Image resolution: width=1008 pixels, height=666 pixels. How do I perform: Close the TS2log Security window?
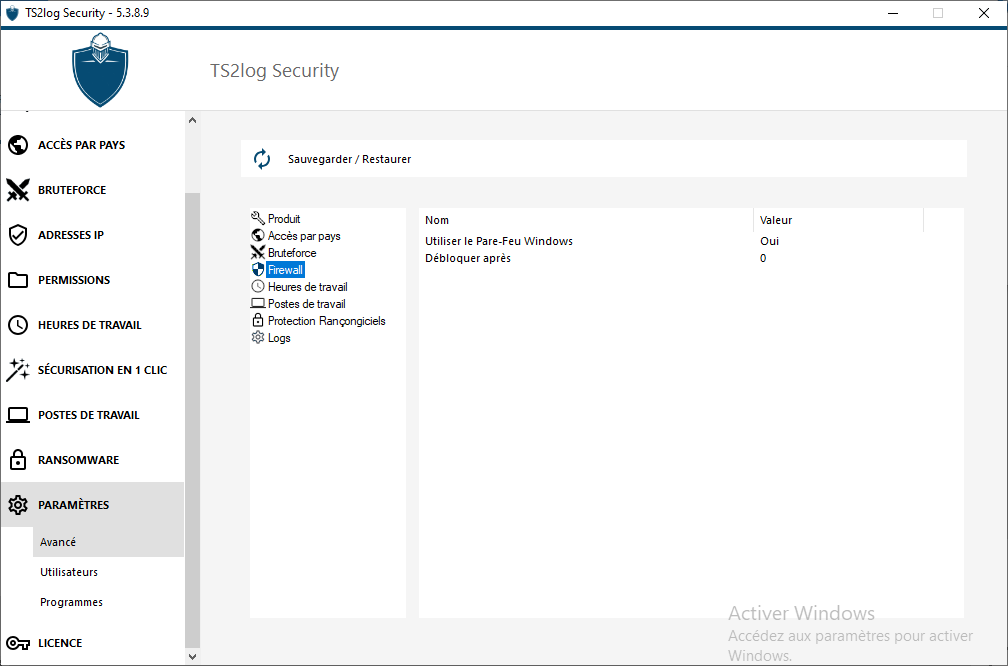click(984, 13)
